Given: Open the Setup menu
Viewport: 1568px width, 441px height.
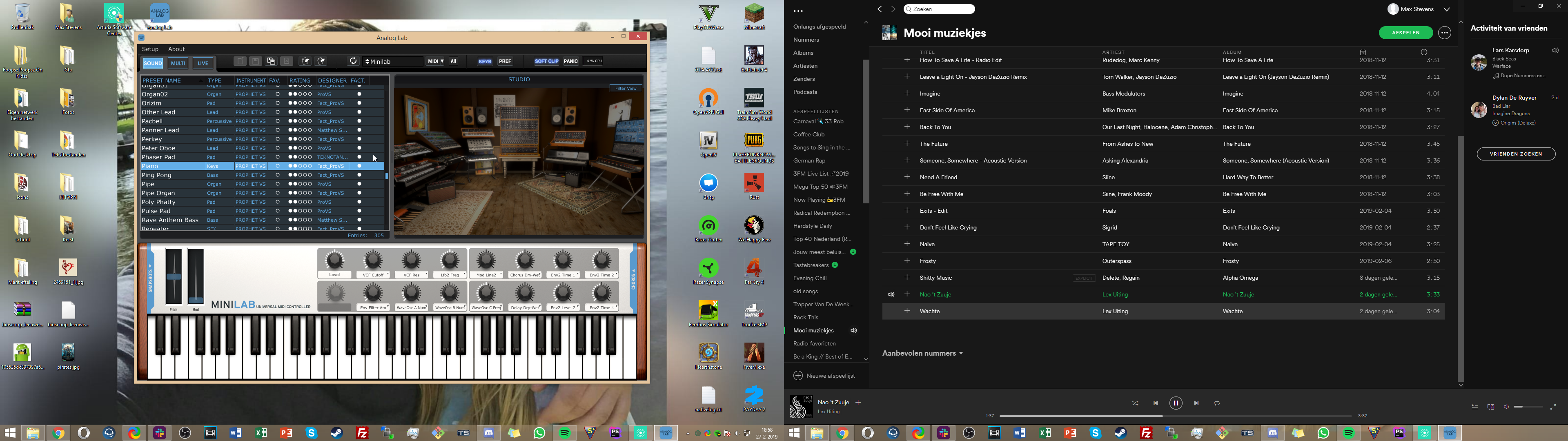Looking at the screenshot, I should pyautogui.click(x=150, y=49).
